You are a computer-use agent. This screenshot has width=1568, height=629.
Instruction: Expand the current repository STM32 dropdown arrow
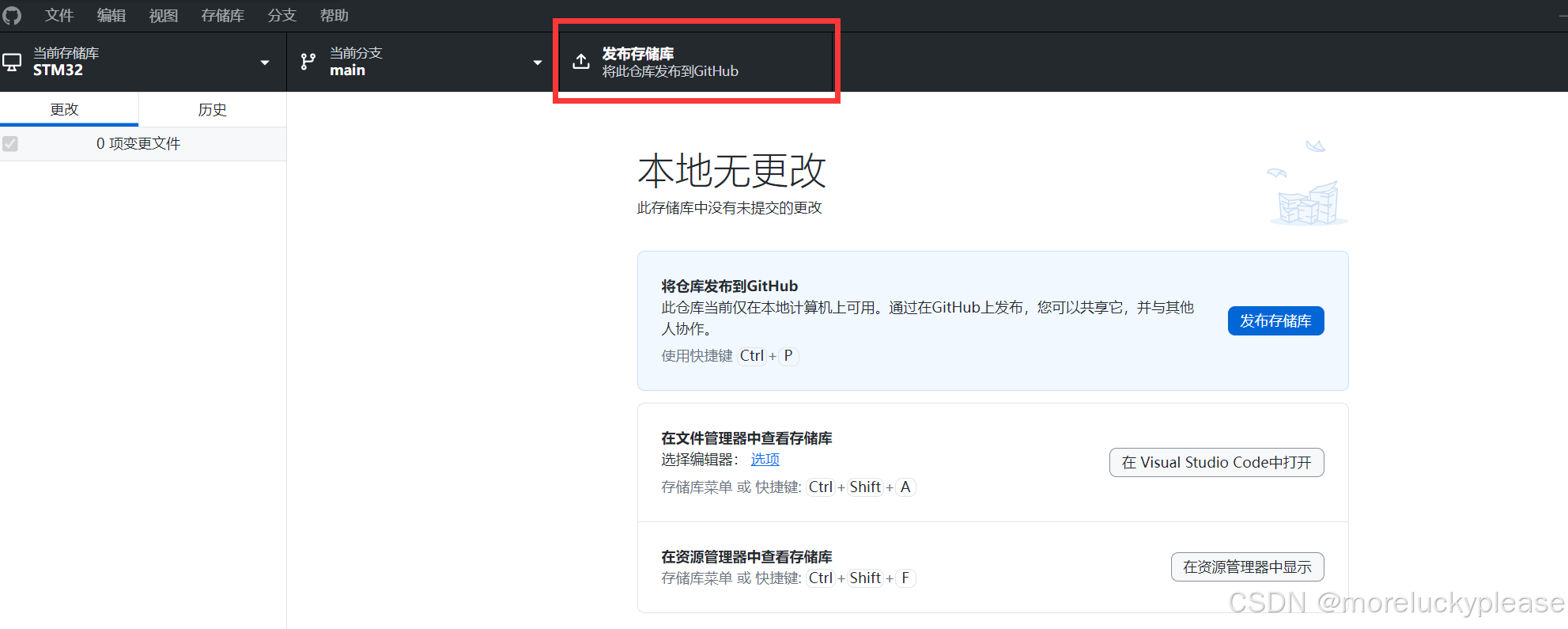(265, 63)
